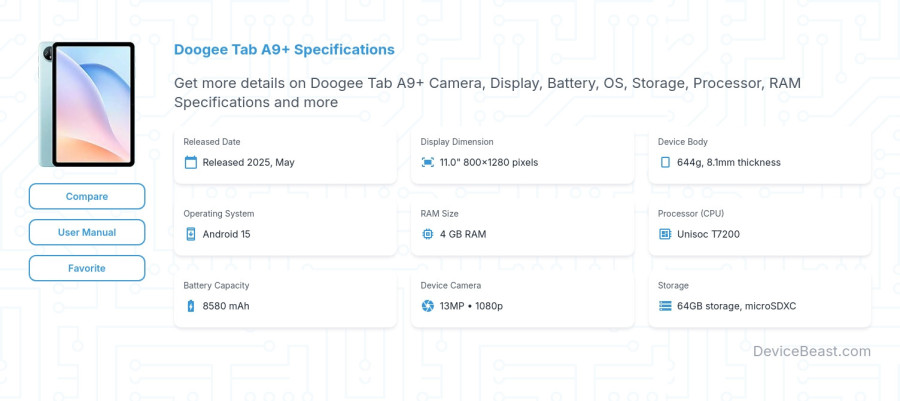Image resolution: width=900 pixels, height=401 pixels.
Task: Click the camera shutter icon beside 13MP
Action: pos(428,306)
